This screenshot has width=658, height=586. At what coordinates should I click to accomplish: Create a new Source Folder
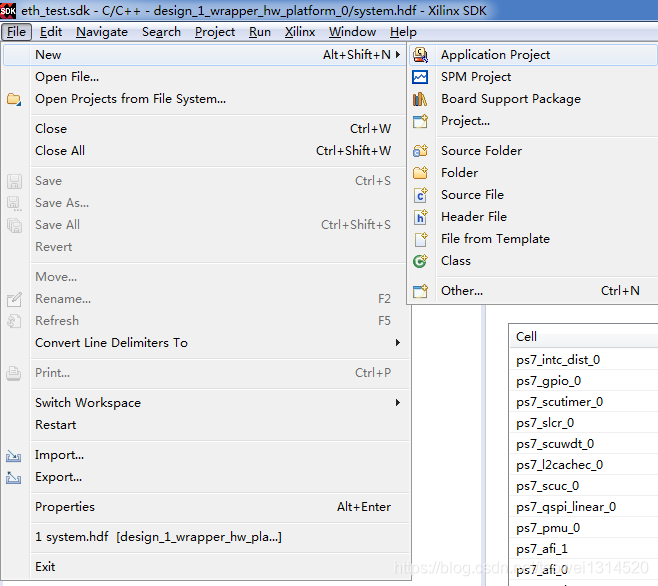point(533,151)
